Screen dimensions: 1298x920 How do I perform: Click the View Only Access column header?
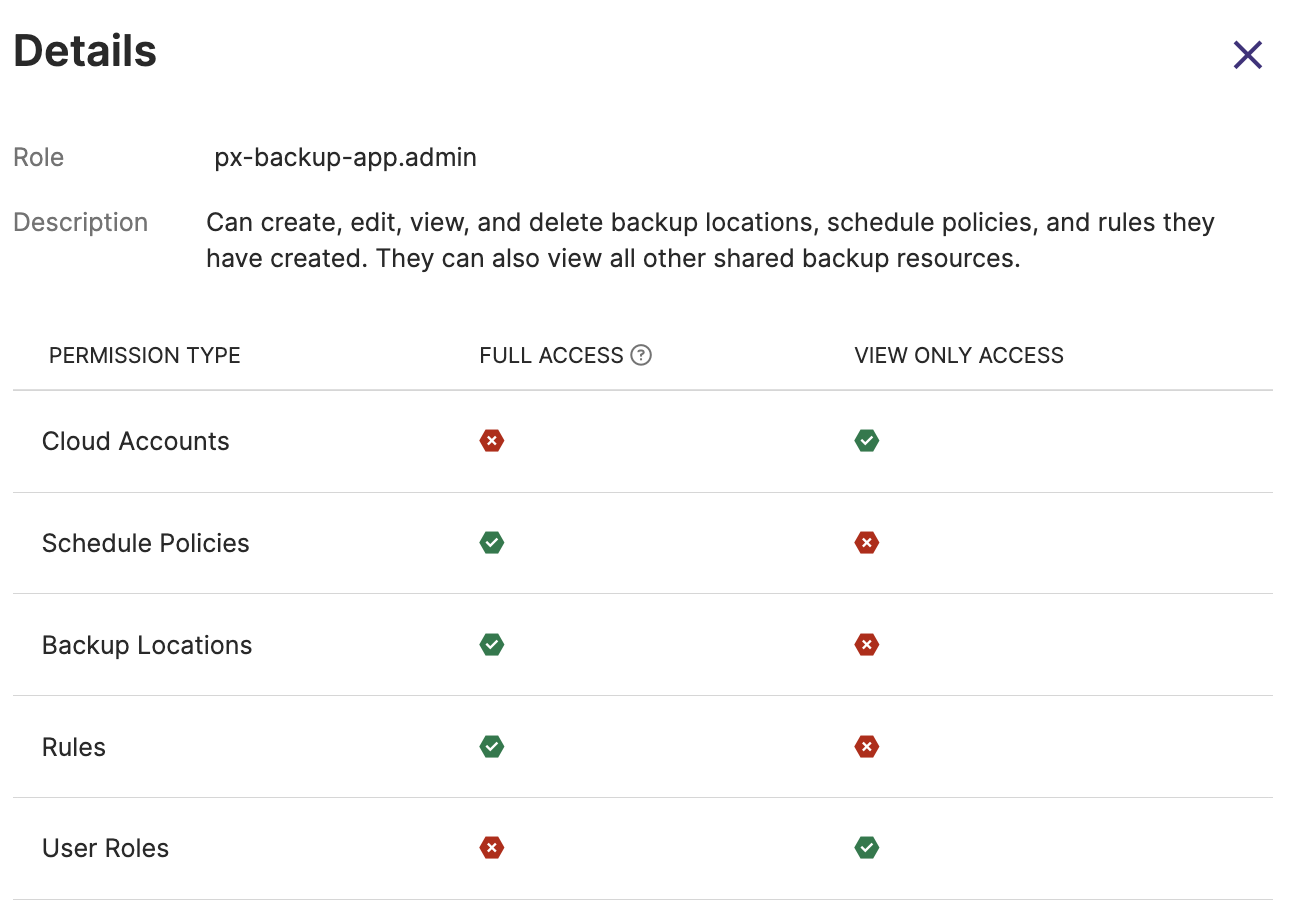point(958,355)
